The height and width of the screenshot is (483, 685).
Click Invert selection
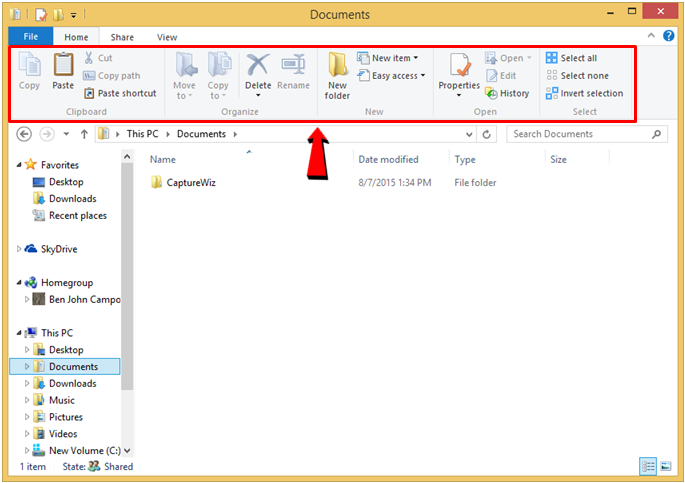point(584,93)
